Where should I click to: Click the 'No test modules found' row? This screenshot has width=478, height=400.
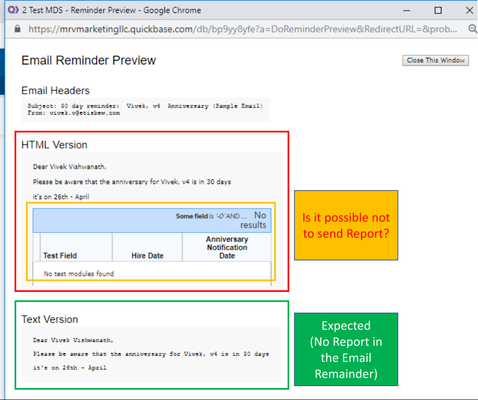click(x=152, y=274)
